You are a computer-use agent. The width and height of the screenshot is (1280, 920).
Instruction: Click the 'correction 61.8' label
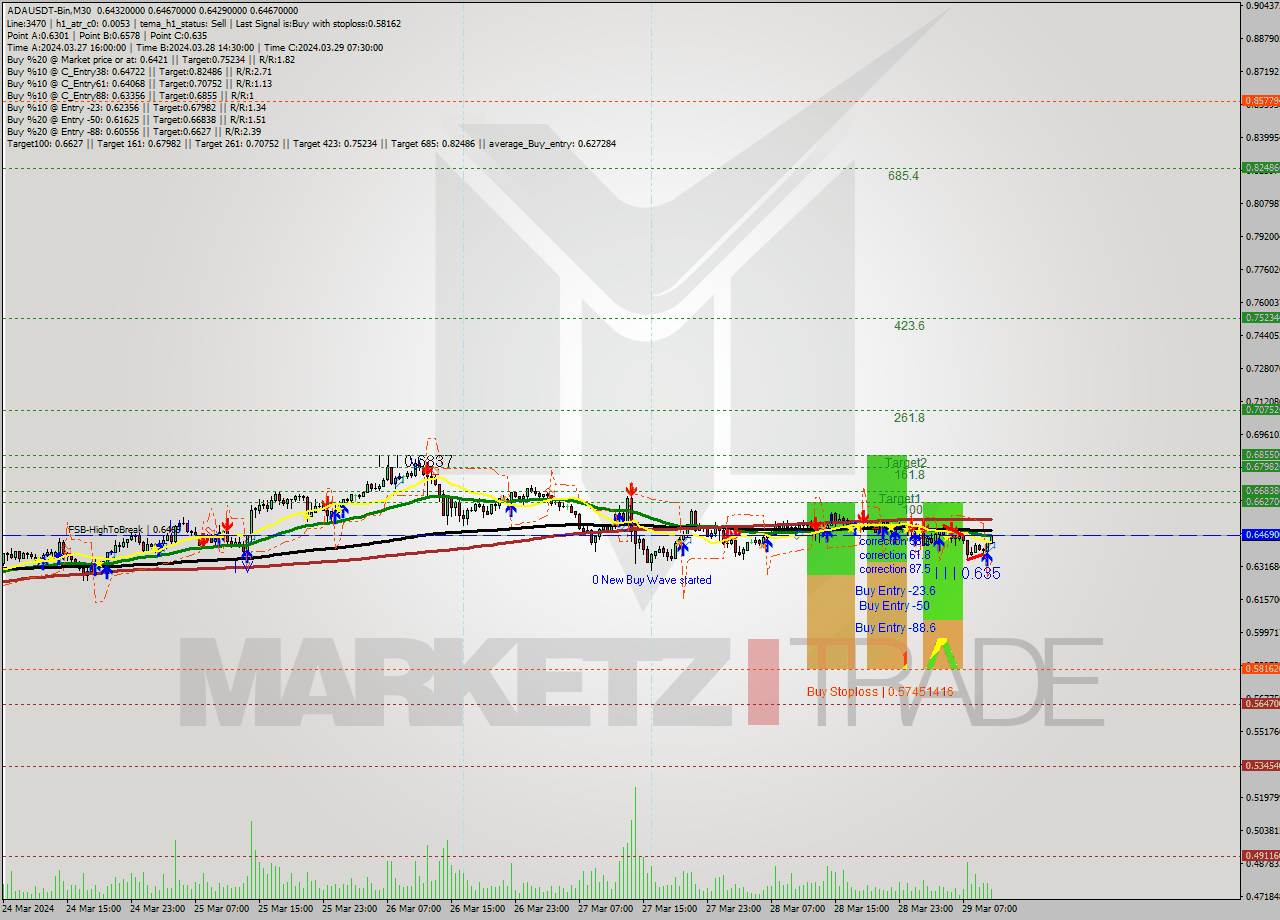[894, 554]
